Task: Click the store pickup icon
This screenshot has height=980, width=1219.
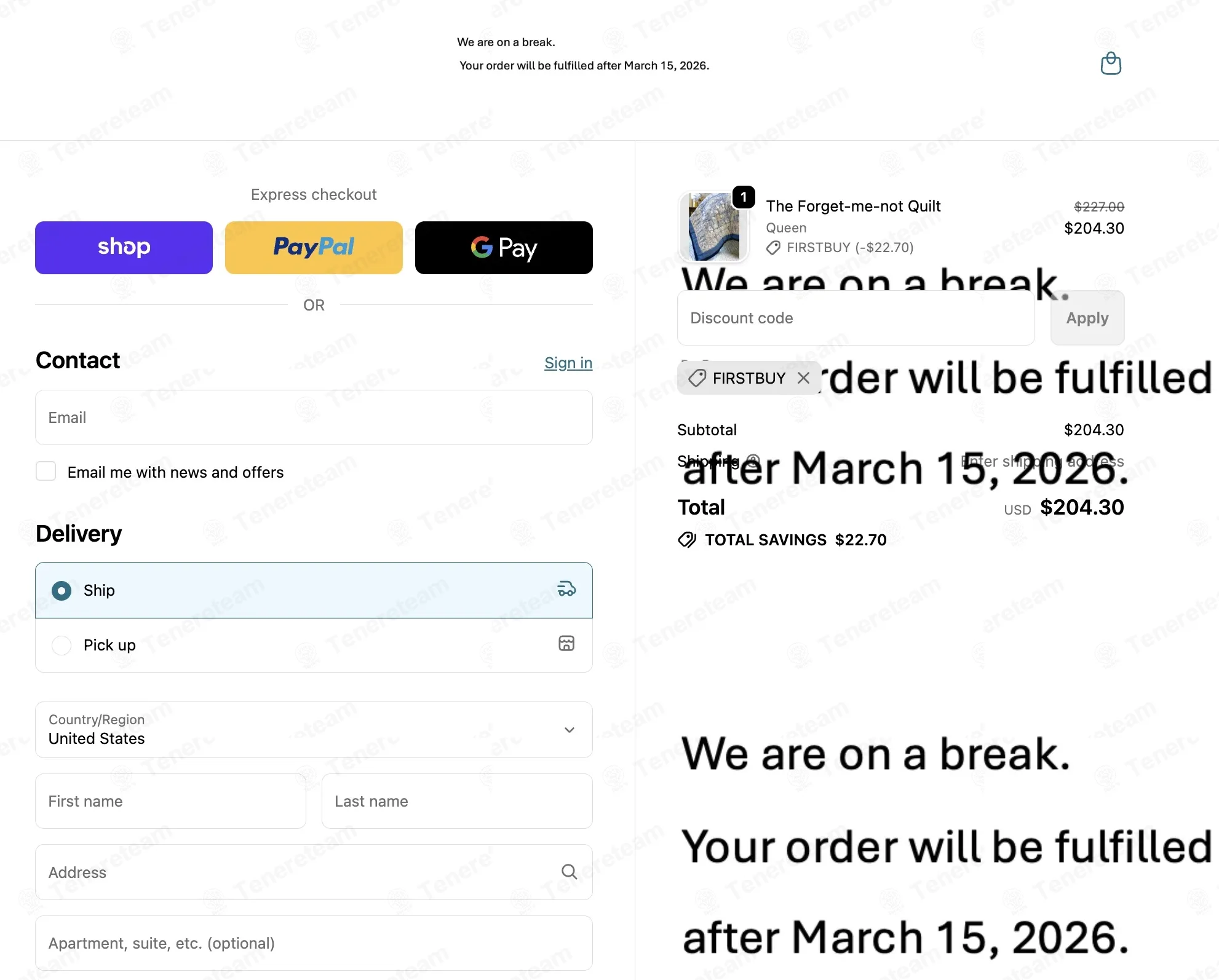Action: tap(566, 644)
